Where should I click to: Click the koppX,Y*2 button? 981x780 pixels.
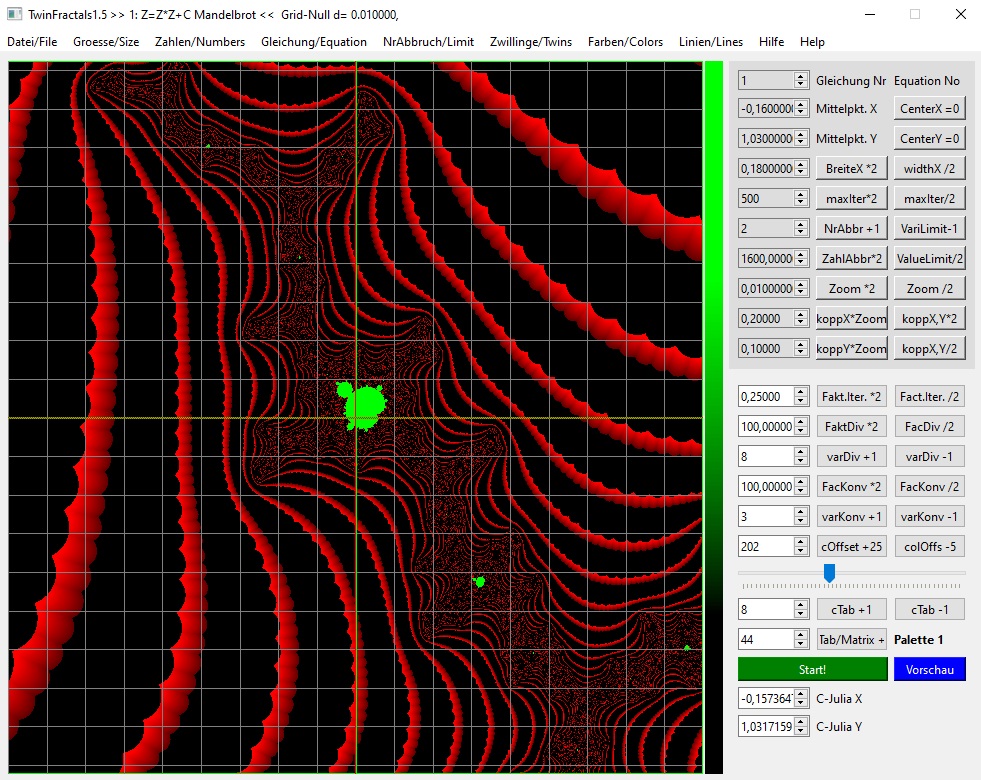point(930,319)
